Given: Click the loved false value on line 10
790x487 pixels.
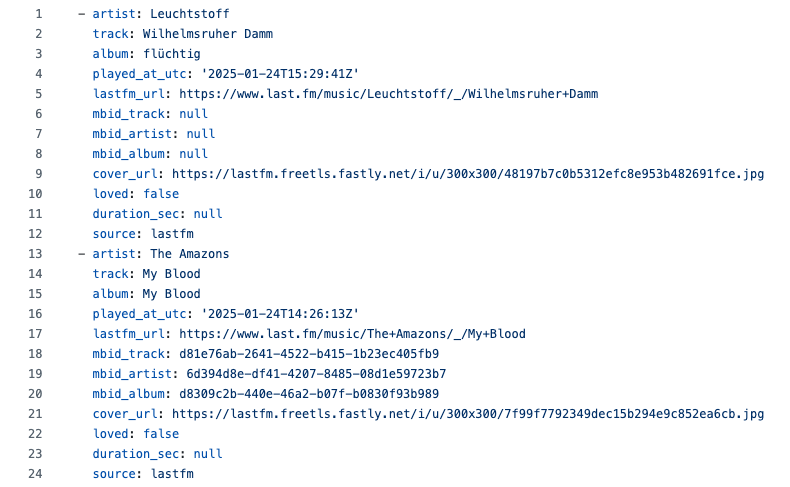Looking at the screenshot, I should [161, 194].
